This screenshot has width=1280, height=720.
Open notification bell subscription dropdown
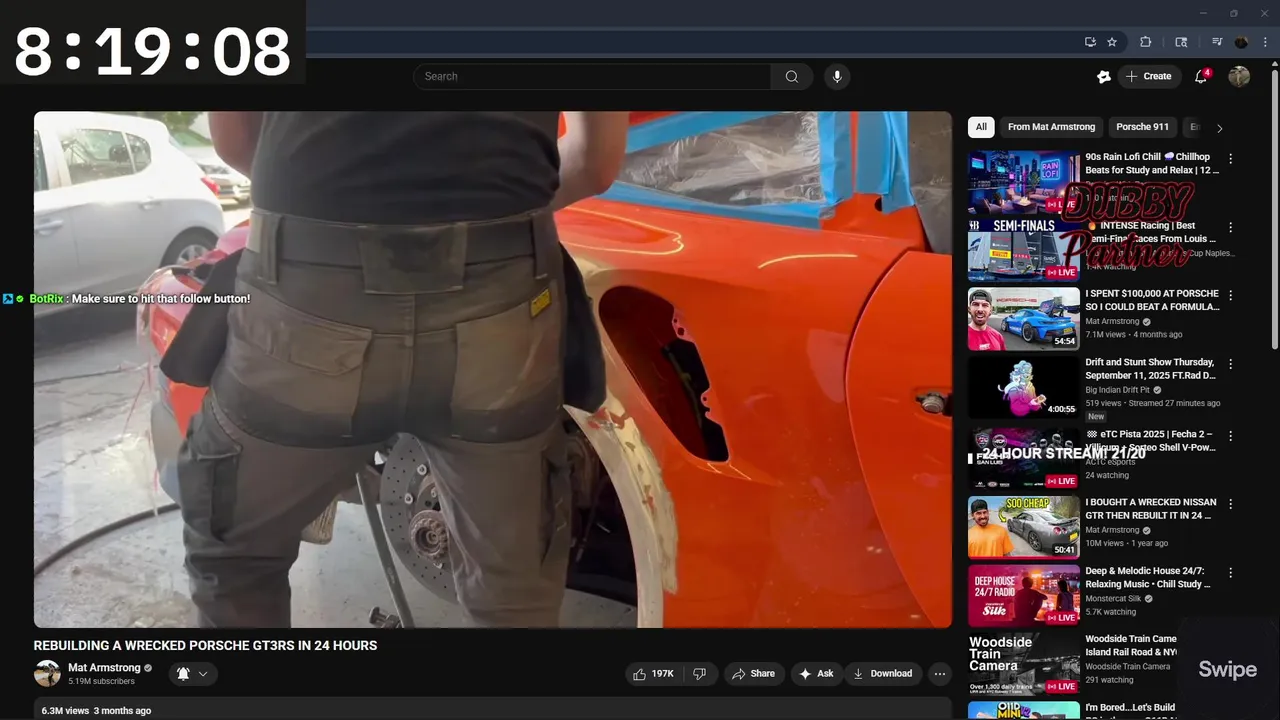pyautogui.click(x=192, y=674)
